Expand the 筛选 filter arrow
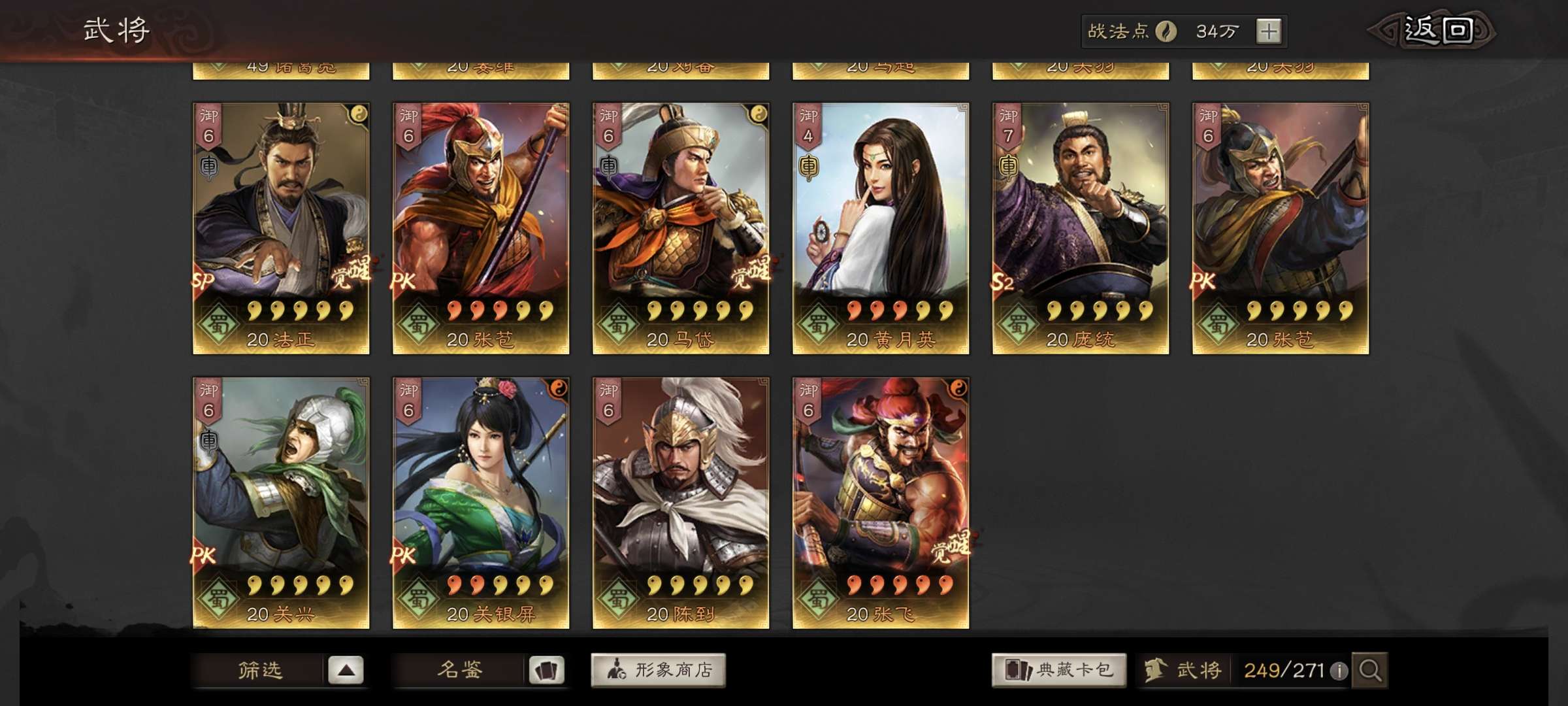The height and width of the screenshot is (706, 1568). click(346, 670)
